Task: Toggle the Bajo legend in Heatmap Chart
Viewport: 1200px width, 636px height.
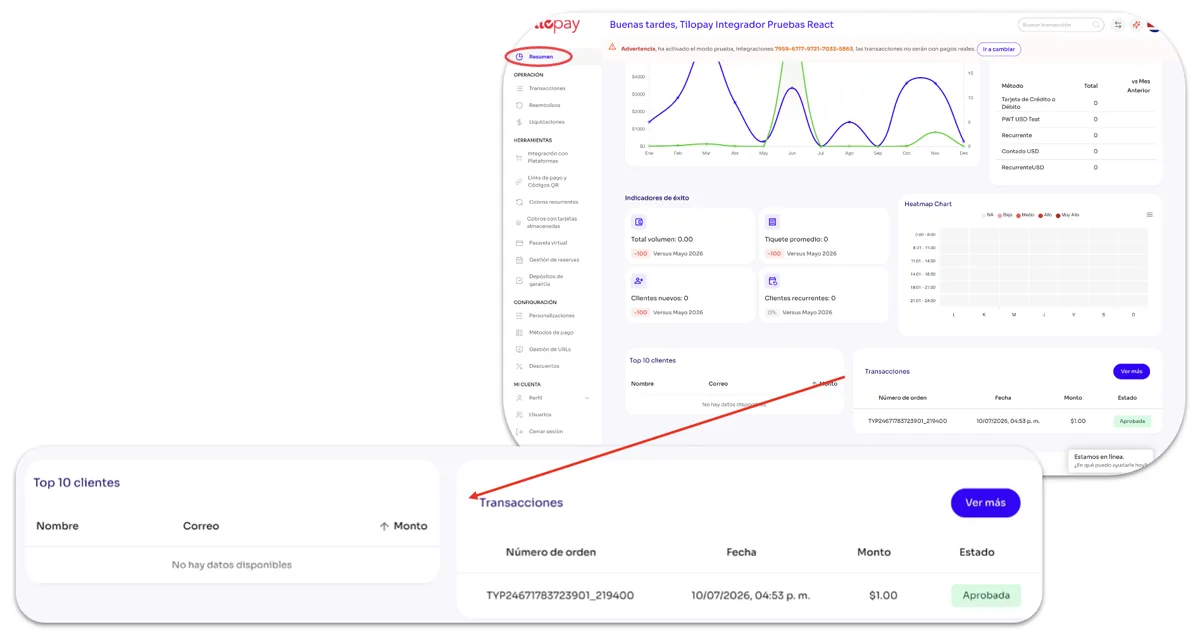Action: [x=1006, y=215]
